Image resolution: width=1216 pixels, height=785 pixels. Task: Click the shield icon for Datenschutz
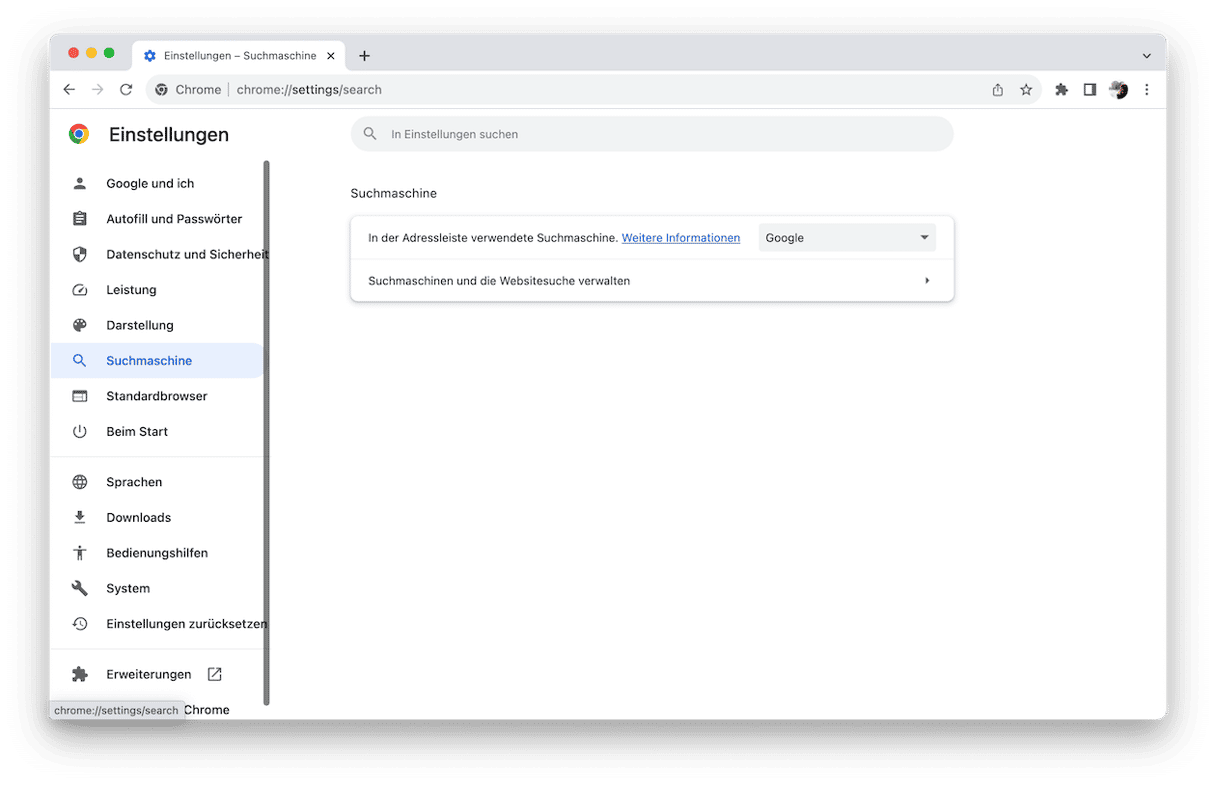tap(80, 255)
